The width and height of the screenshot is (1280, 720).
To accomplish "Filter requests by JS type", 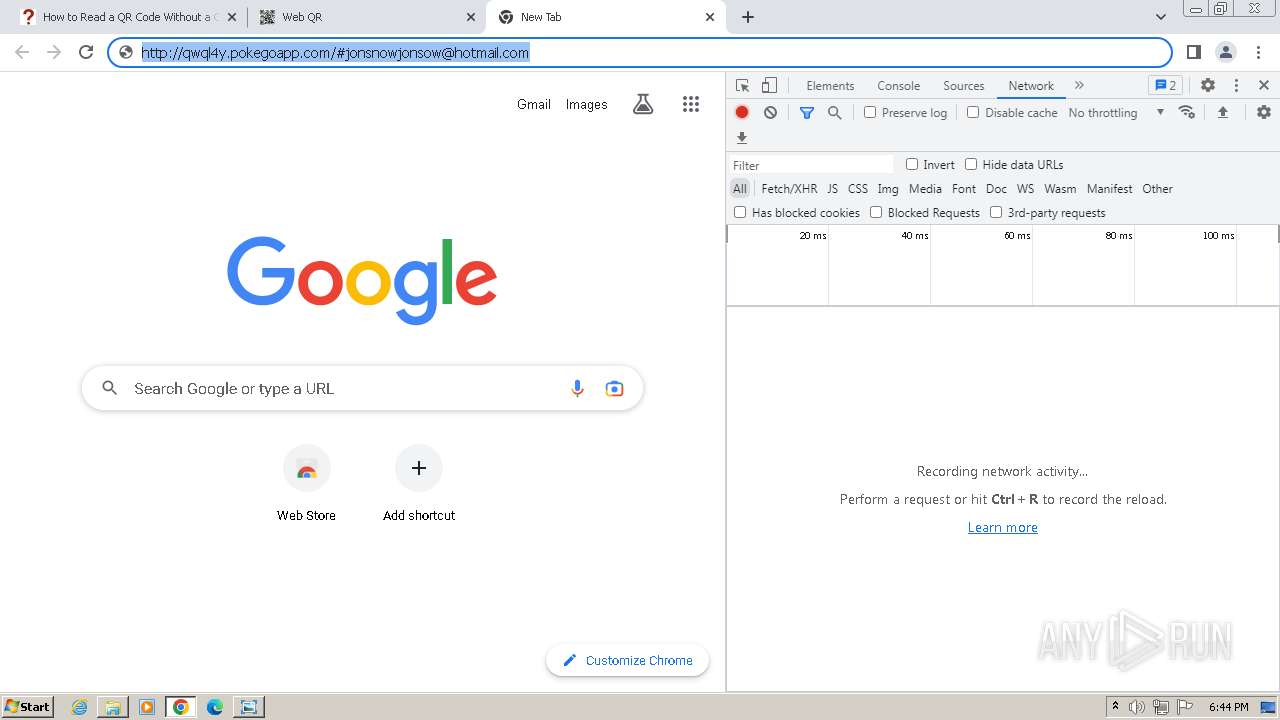I will pos(832,189).
